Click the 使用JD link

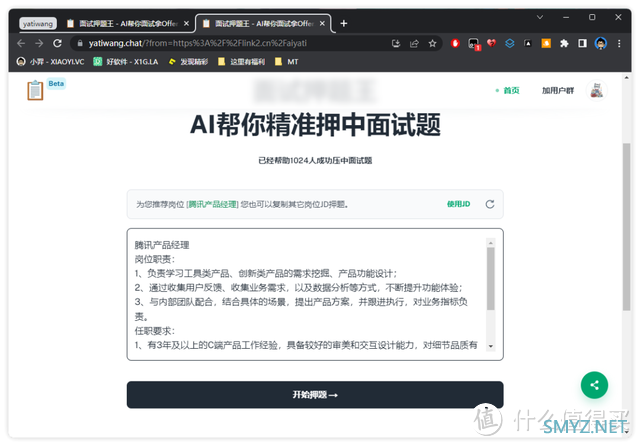pyautogui.click(x=458, y=204)
